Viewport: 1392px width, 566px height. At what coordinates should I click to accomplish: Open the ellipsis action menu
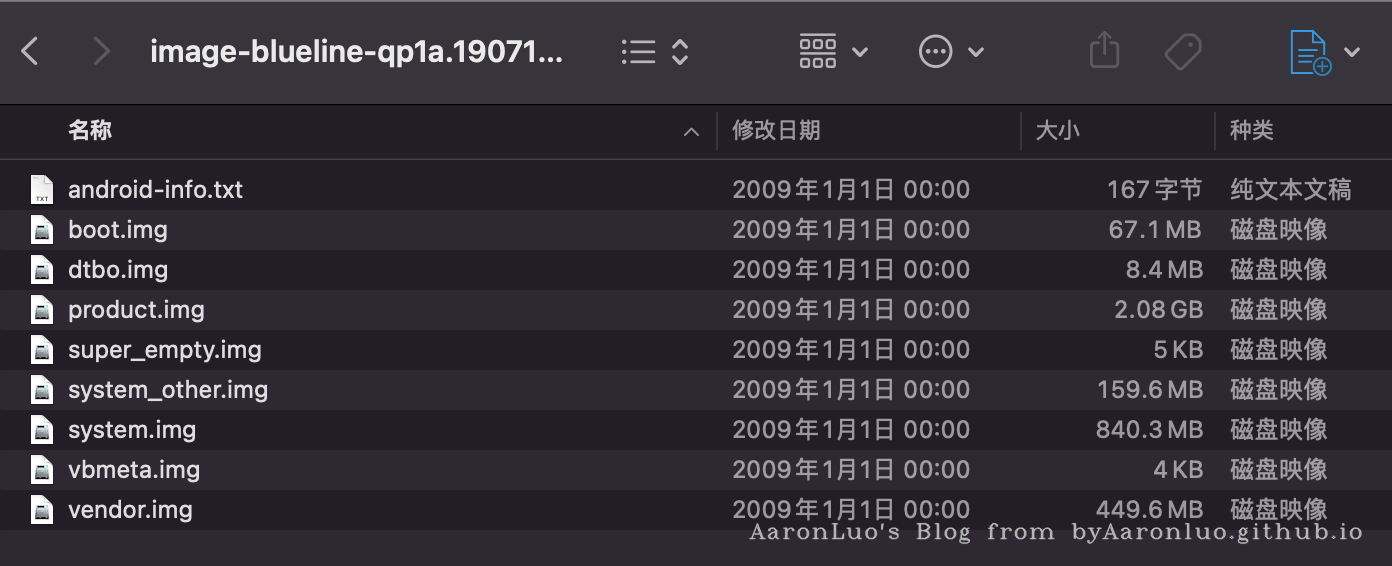[x=950, y=52]
